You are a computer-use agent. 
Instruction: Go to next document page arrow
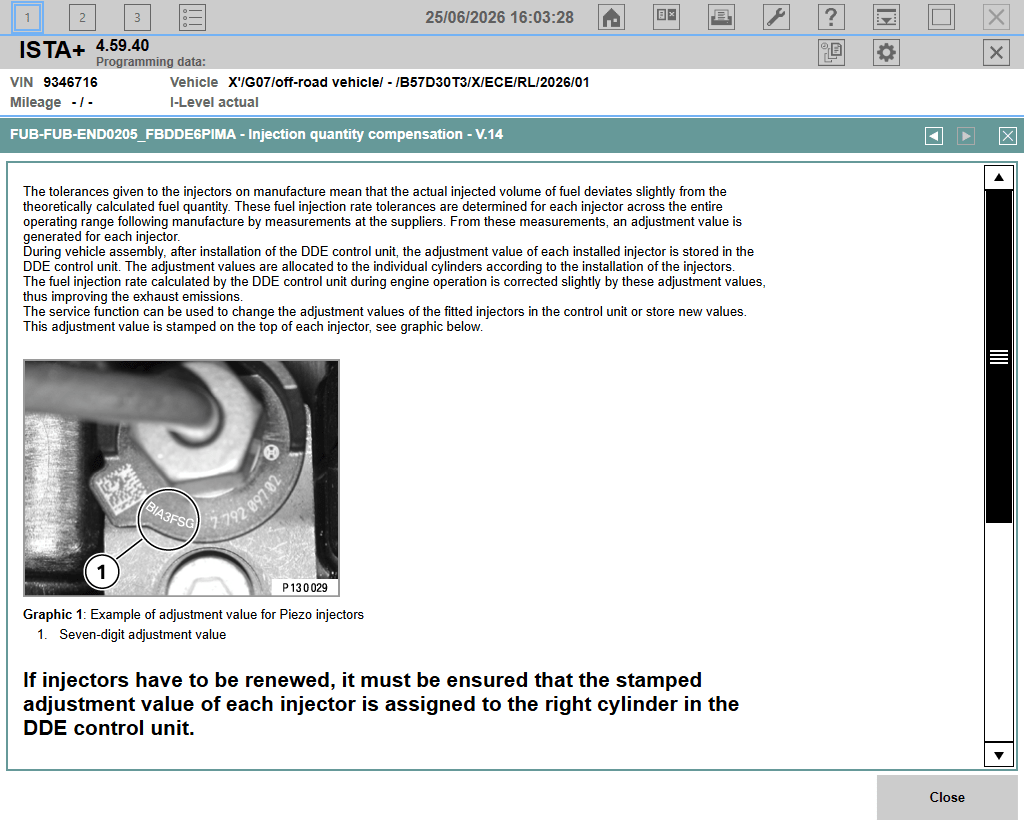pos(966,136)
